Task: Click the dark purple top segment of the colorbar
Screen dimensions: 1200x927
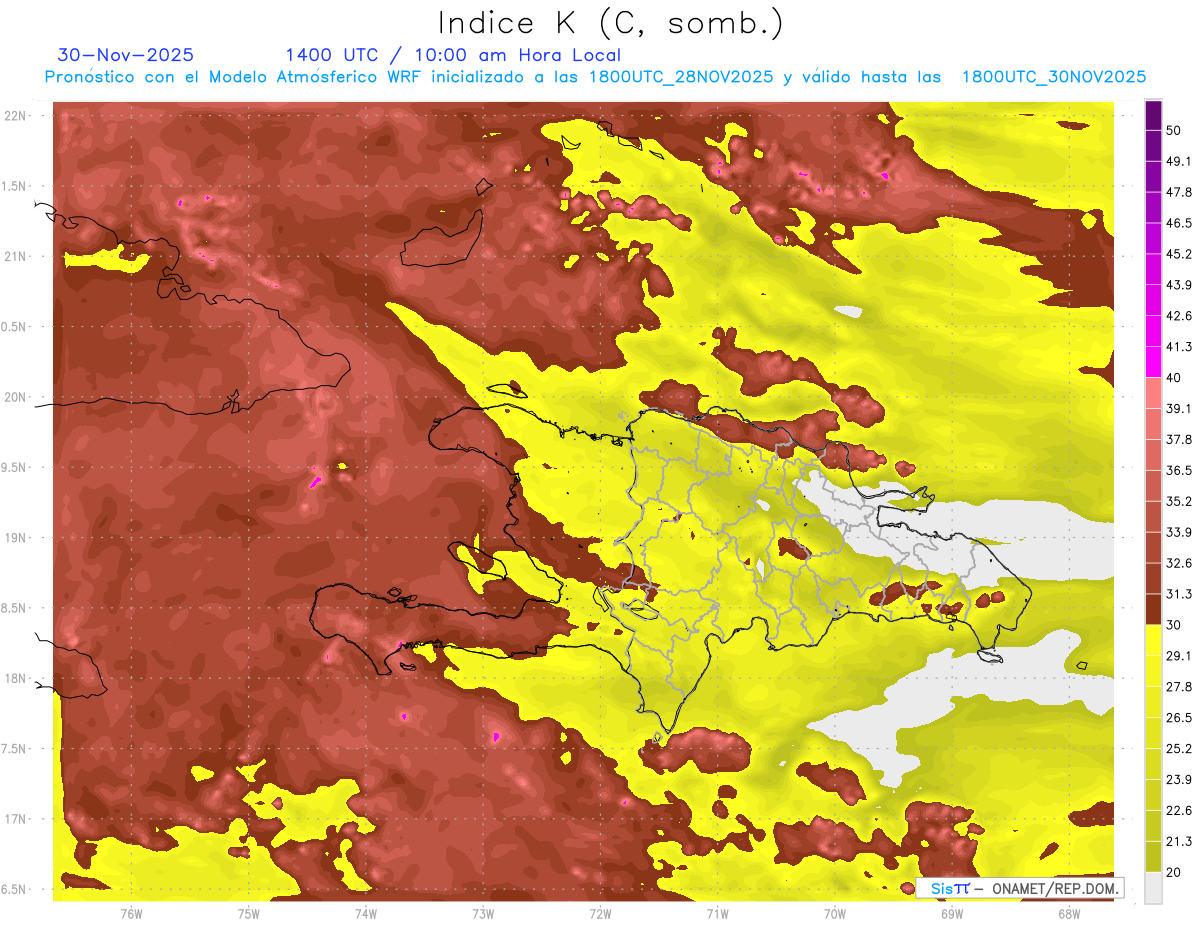Action: (1153, 115)
